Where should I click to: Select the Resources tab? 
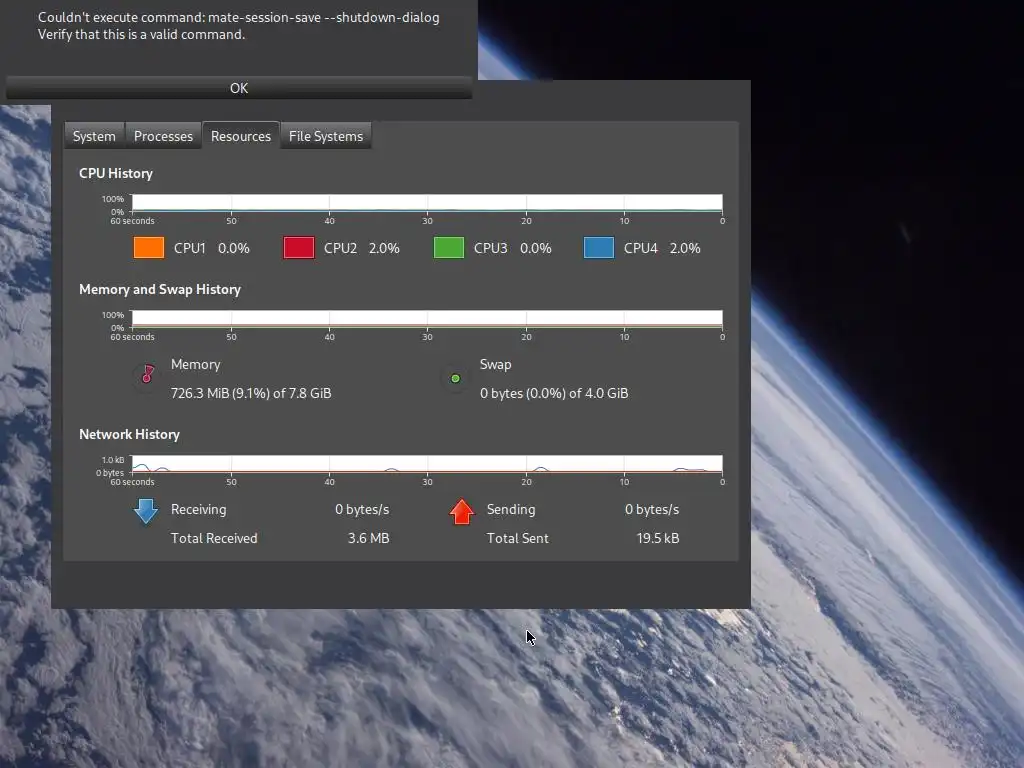coord(241,136)
